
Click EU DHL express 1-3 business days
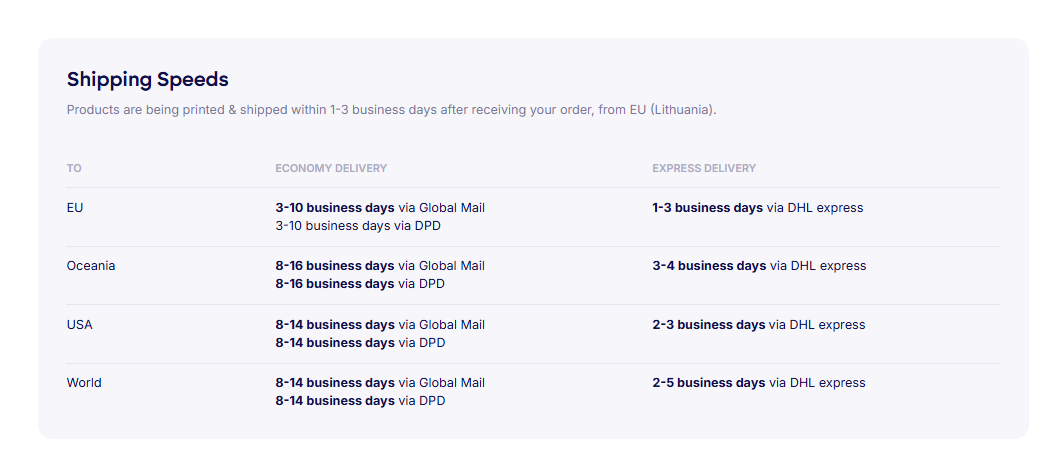pos(757,208)
